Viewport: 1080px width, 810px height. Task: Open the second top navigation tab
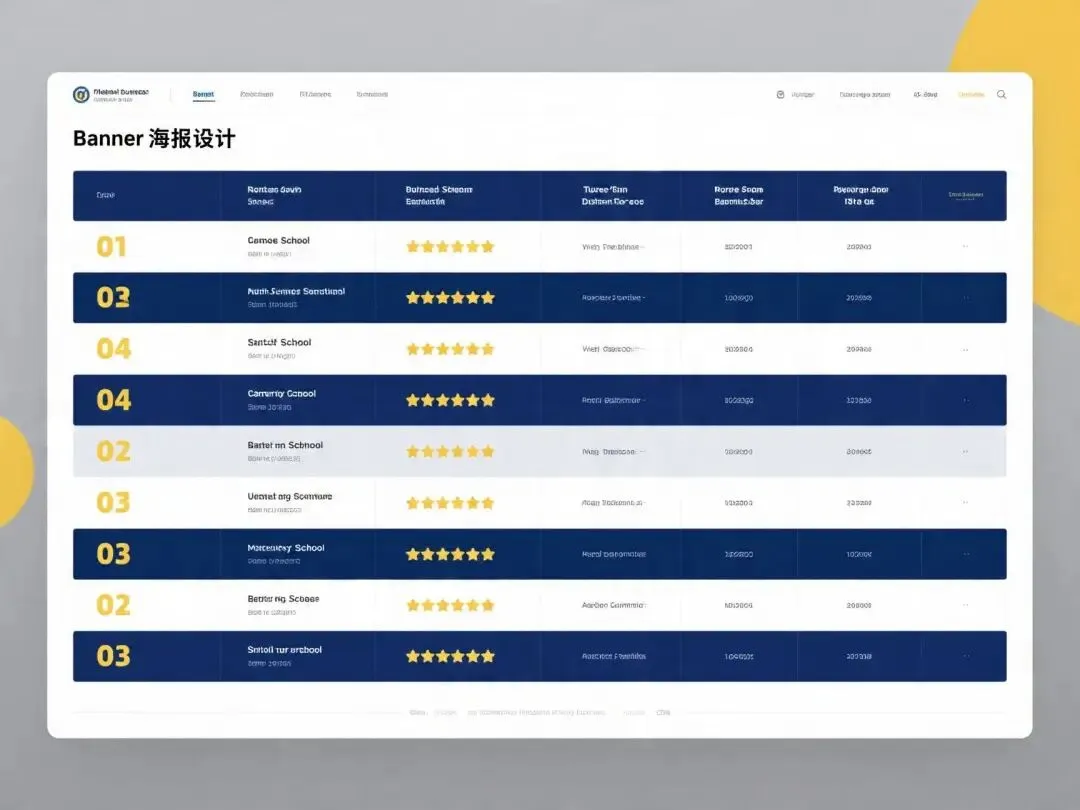click(x=257, y=94)
